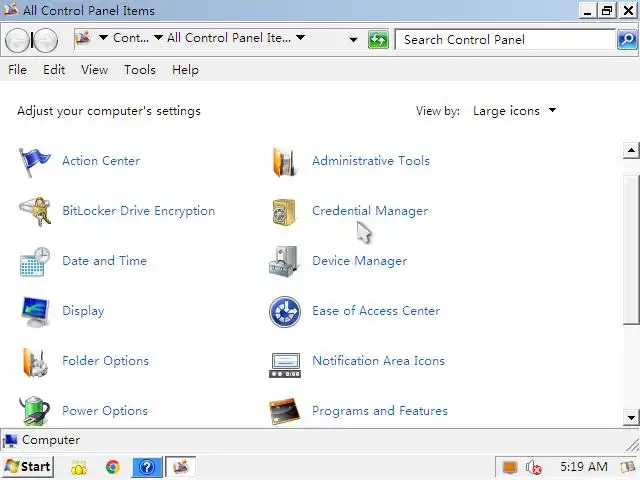Click the Cont... breadcrumb segment

pyautogui.click(x=131, y=38)
